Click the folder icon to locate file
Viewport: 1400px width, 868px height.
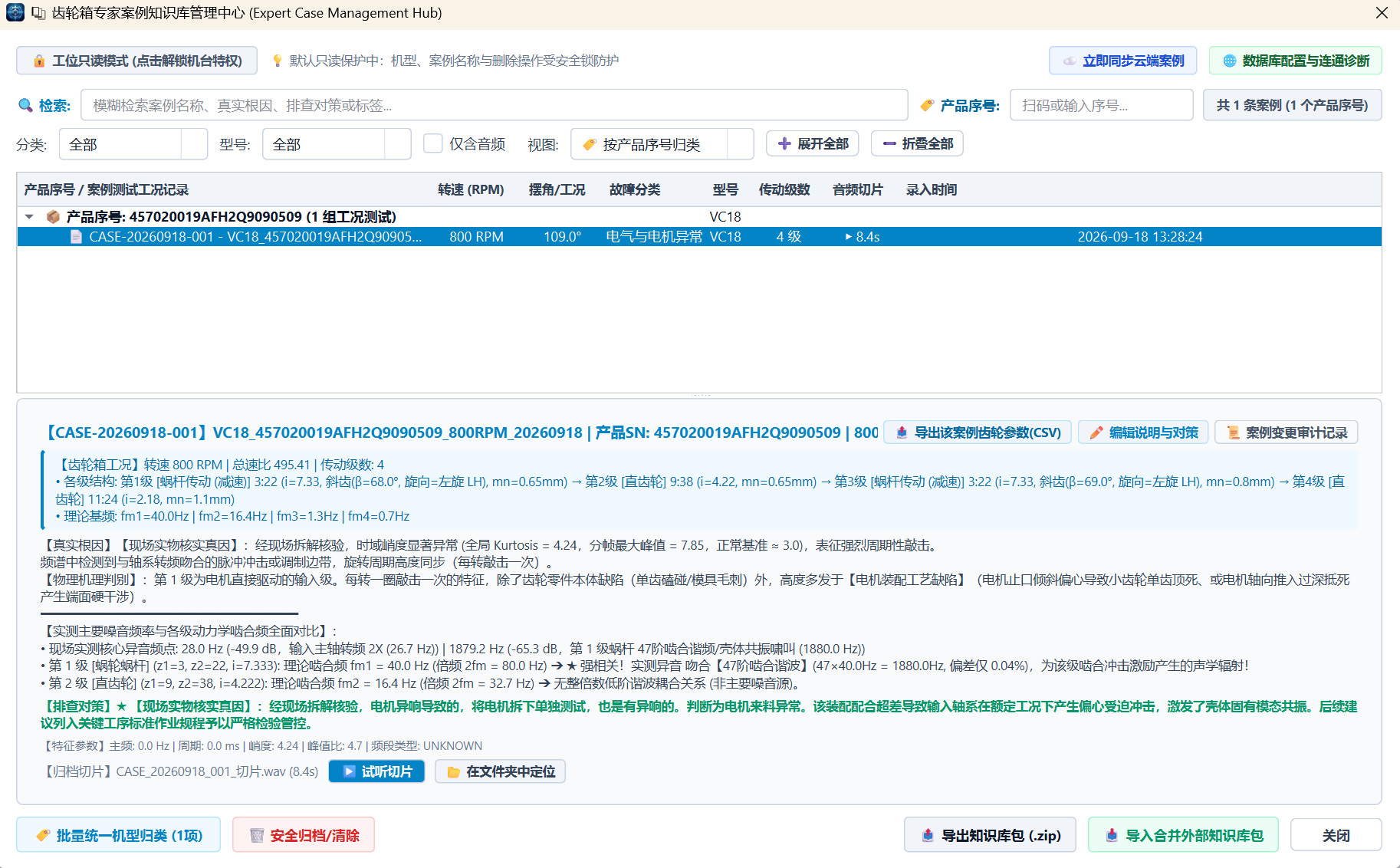pyautogui.click(x=453, y=772)
